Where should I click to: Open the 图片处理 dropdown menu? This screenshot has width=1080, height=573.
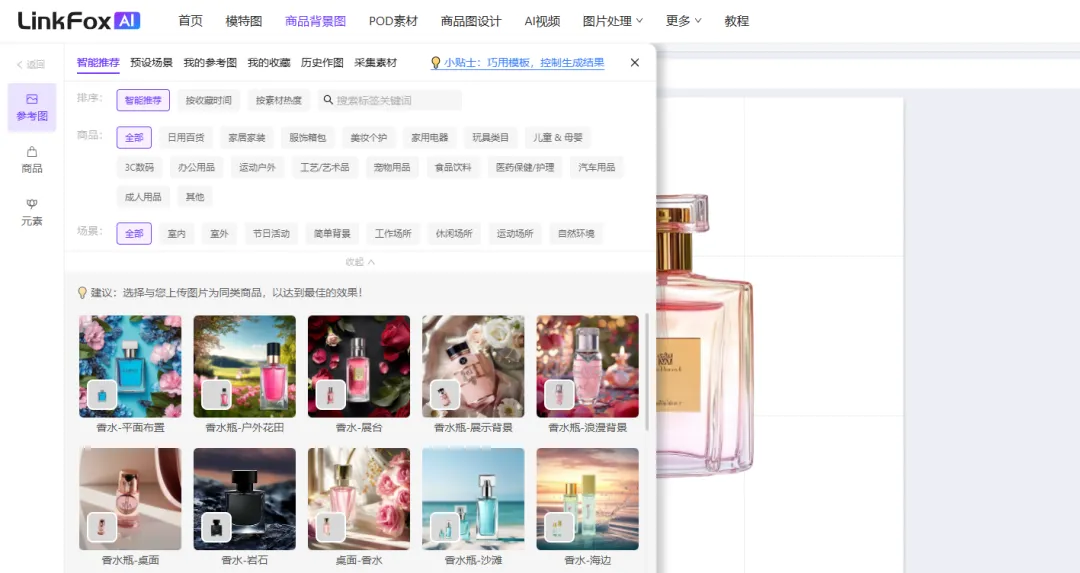tap(612, 21)
